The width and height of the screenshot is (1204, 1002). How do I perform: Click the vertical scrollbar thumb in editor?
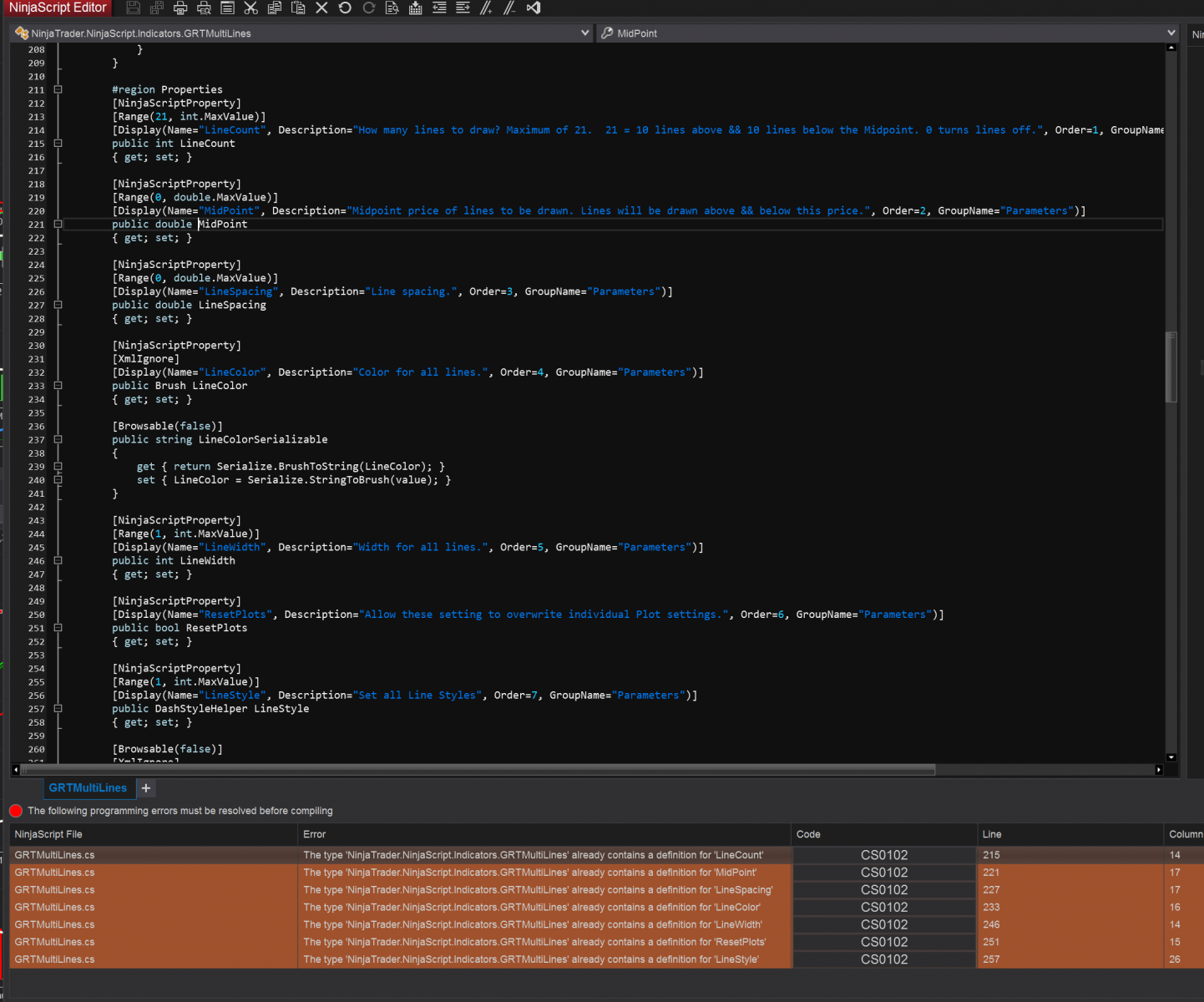point(1171,367)
